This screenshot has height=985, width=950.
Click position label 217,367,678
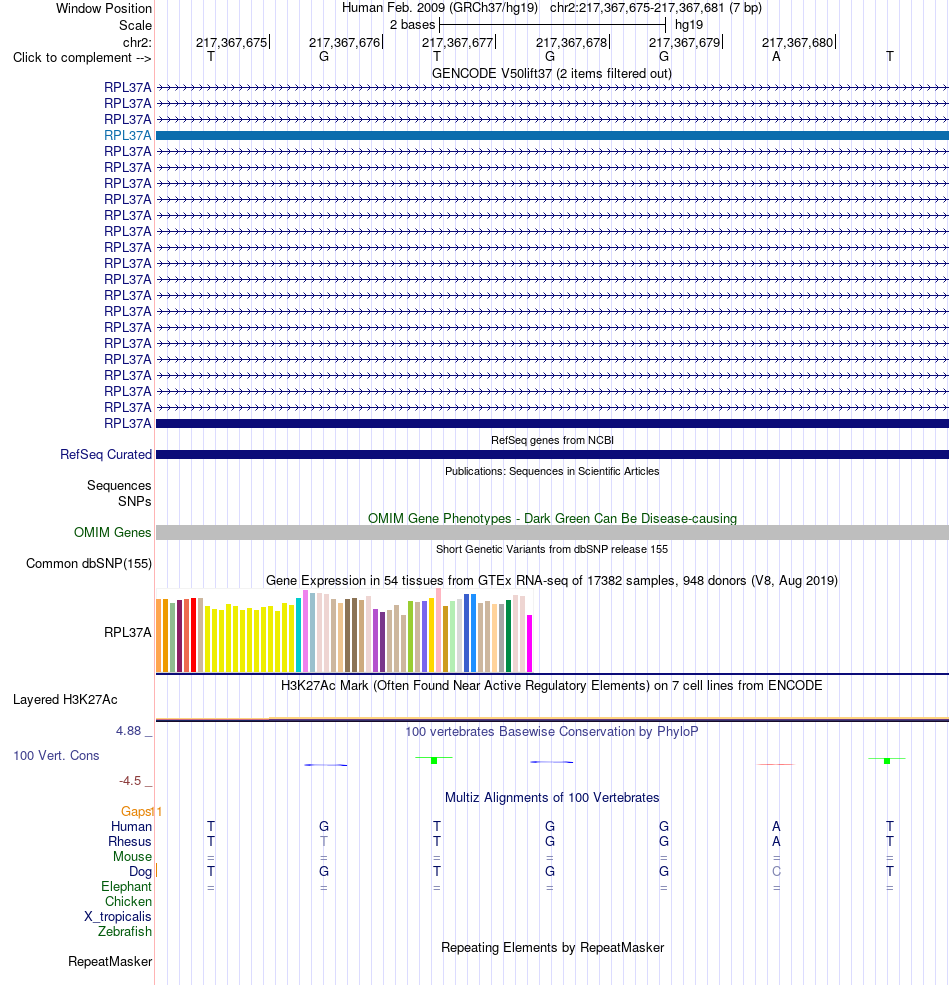571,43
